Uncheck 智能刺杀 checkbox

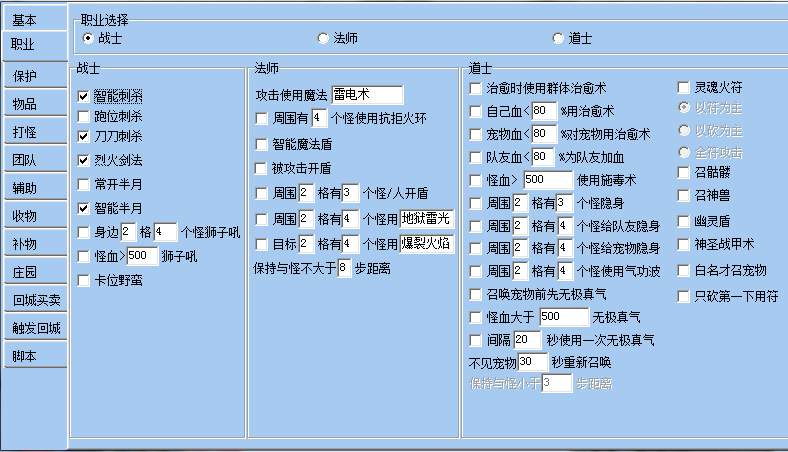point(83,96)
